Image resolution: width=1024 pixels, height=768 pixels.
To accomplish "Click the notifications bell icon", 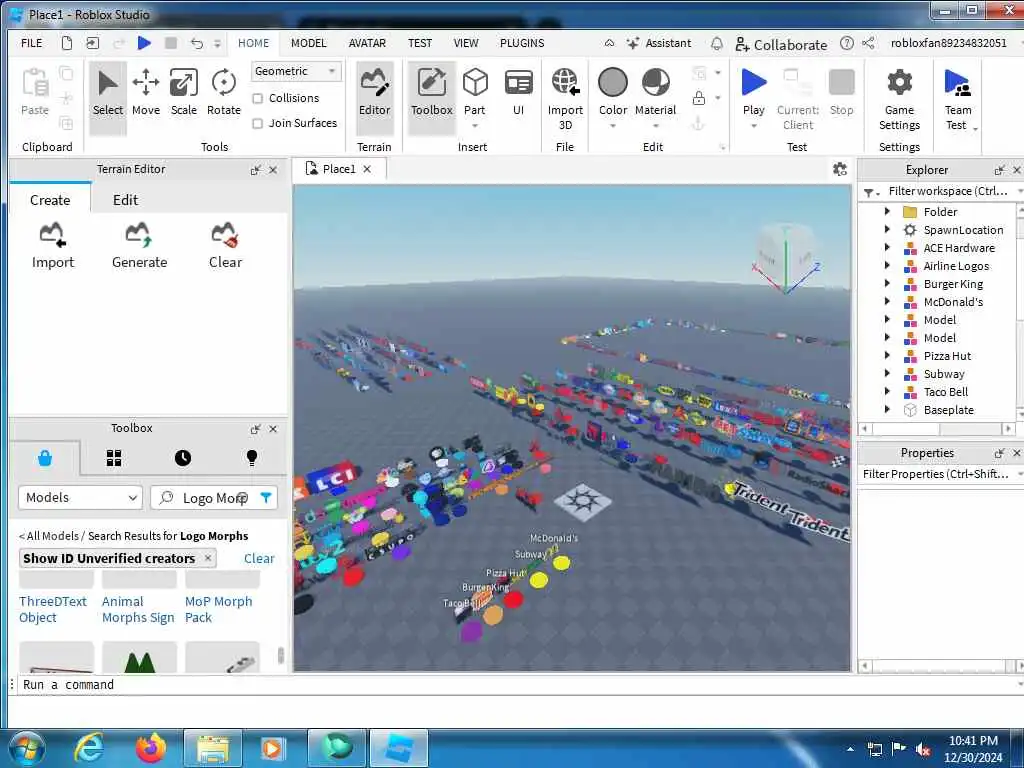I will [x=716, y=44].
